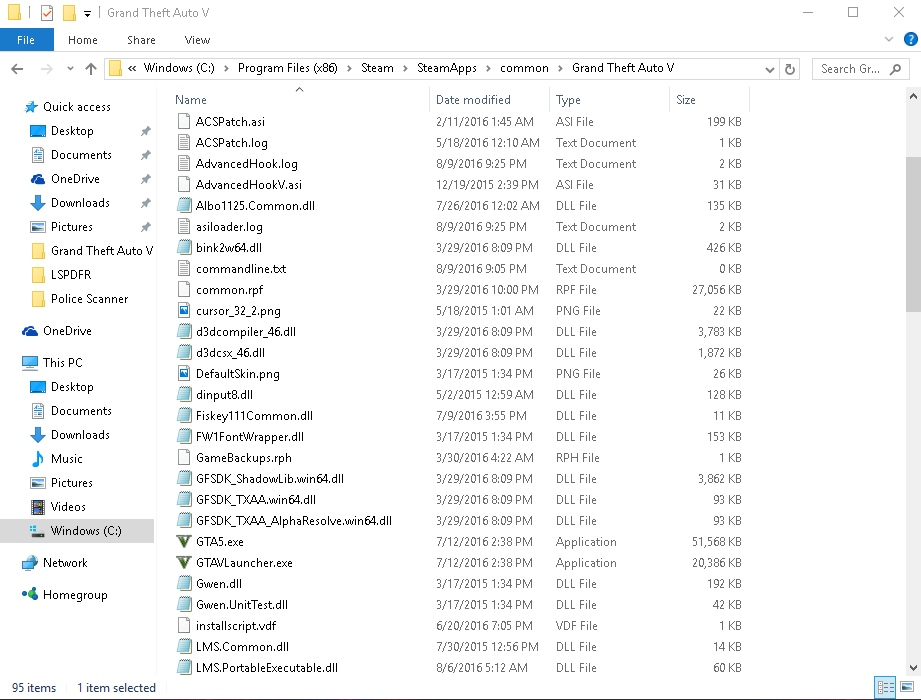The height and width of the screenshot is (700, 921).
Task: Expand Steam subfolders chevron in address bar
Action: pos(405,69)
